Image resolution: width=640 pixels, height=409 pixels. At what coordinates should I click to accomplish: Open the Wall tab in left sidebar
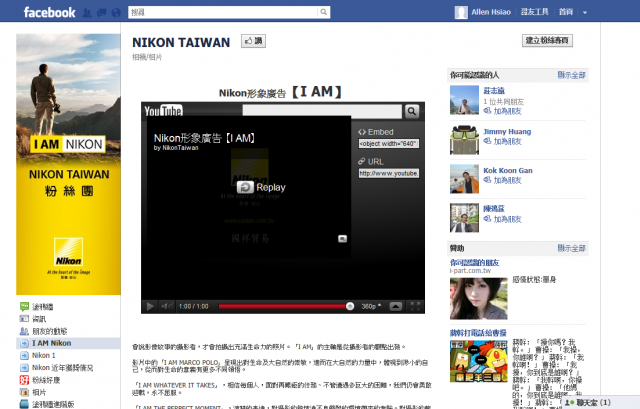tap(43, 307)
